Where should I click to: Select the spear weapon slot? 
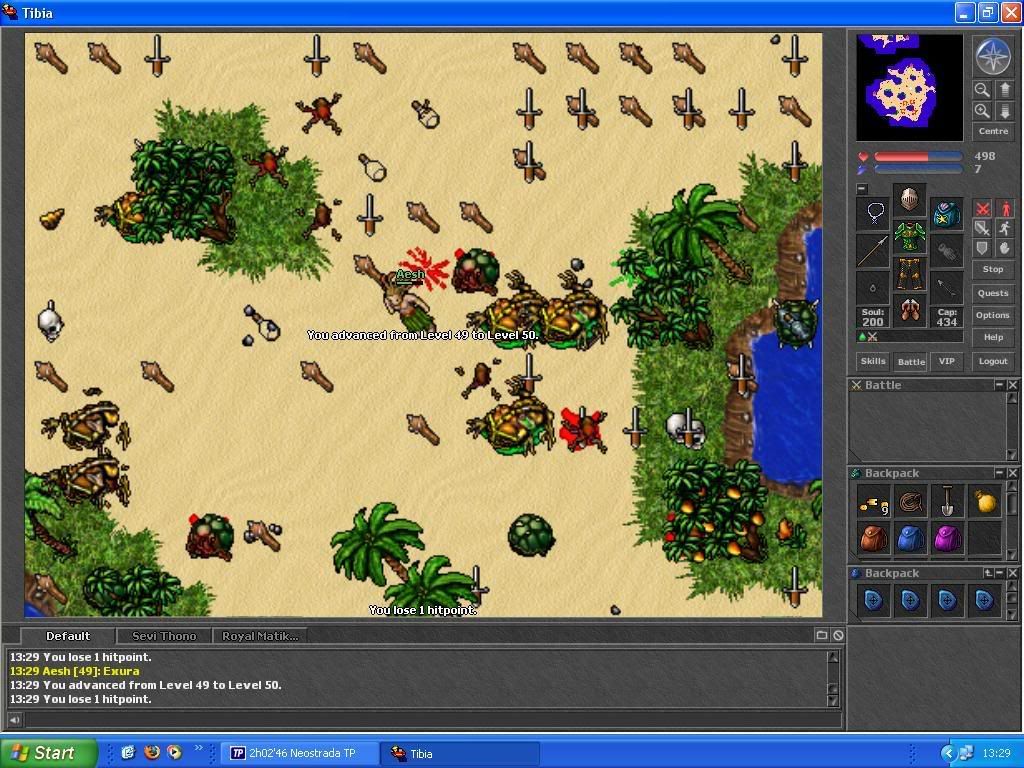(x=873, y=251)
